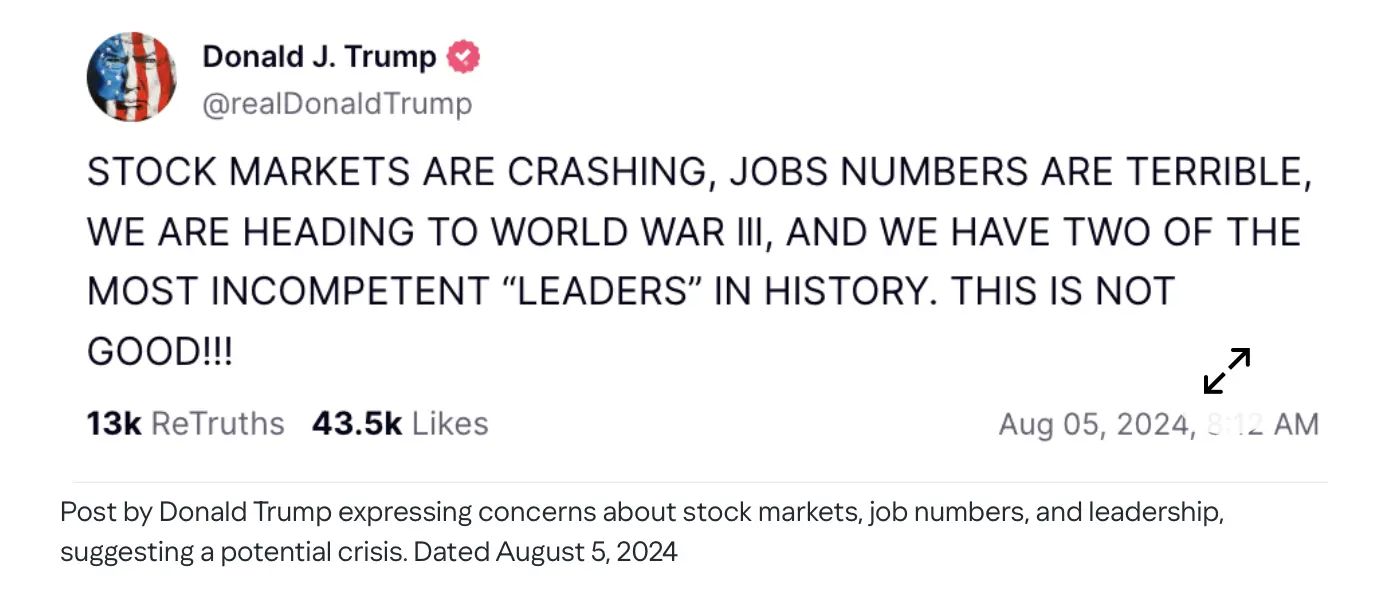Click the 13k ReTruths count number
The image size is (1392, 598).
coord(114,424)
